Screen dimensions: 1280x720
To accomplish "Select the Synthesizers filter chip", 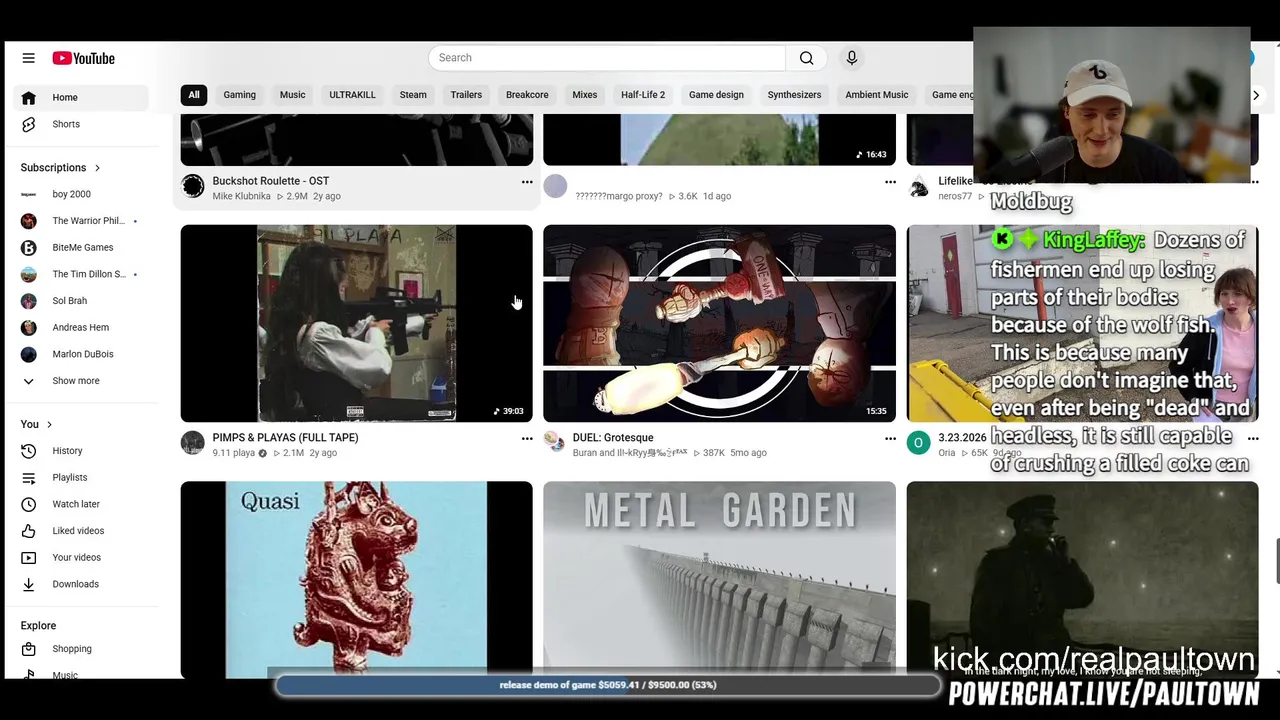I will tap(794, 95).
